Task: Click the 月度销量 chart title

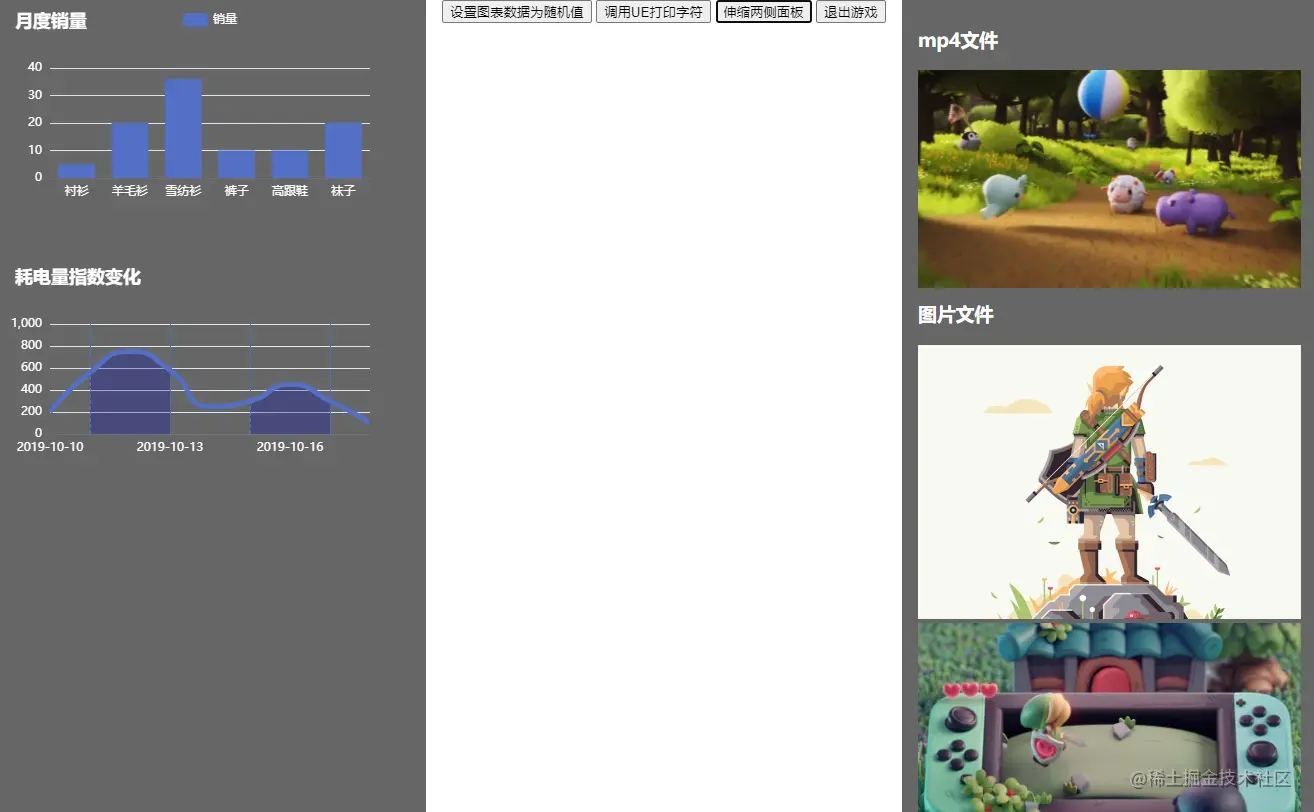Action: click(51, 21)
